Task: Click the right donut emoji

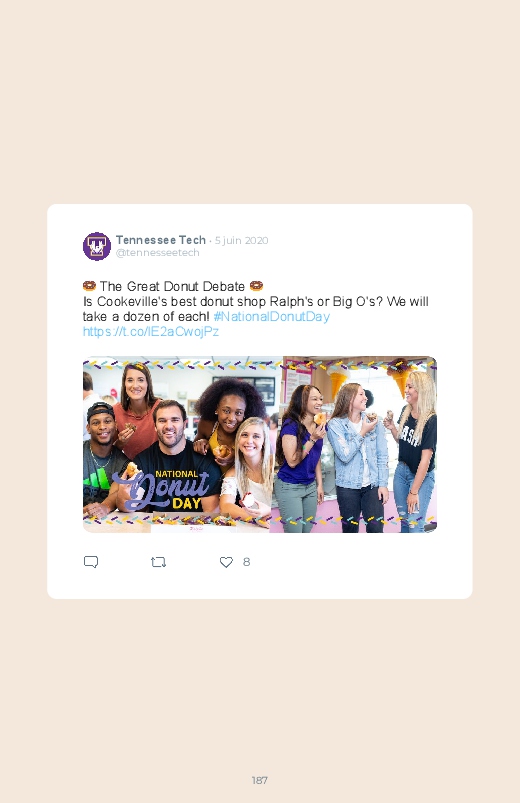Action: [256, 286]
